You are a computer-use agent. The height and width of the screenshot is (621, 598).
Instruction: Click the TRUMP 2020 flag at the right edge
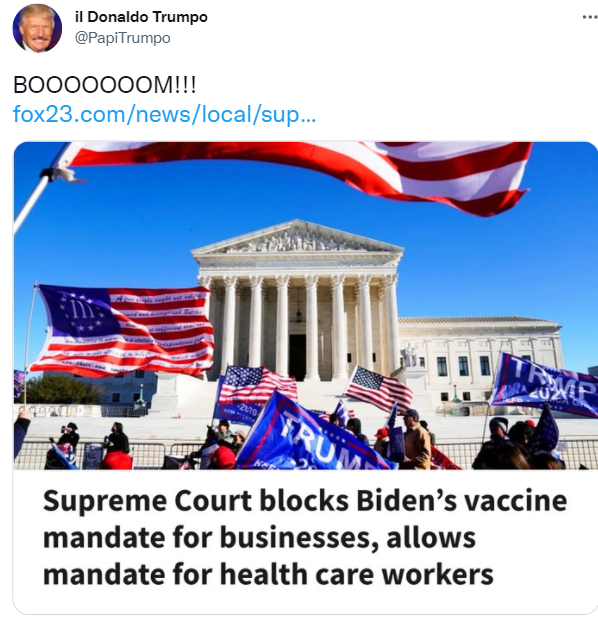coord(545,386)
